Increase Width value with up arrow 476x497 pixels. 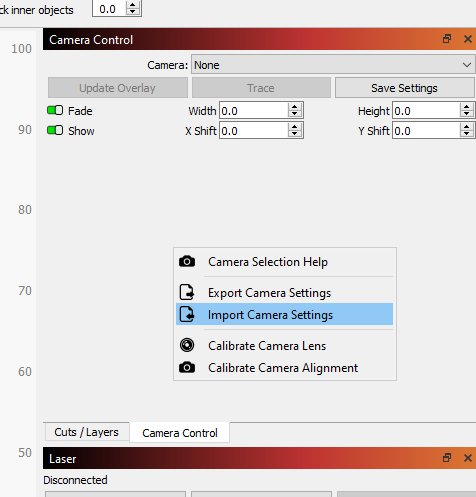click(294, 107)
